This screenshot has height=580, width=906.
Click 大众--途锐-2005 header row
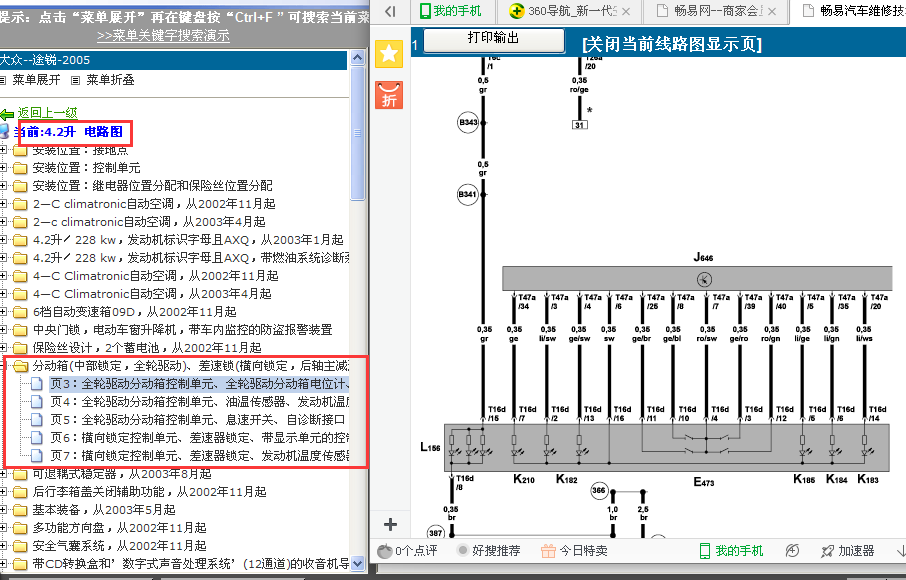coord(173,60)
